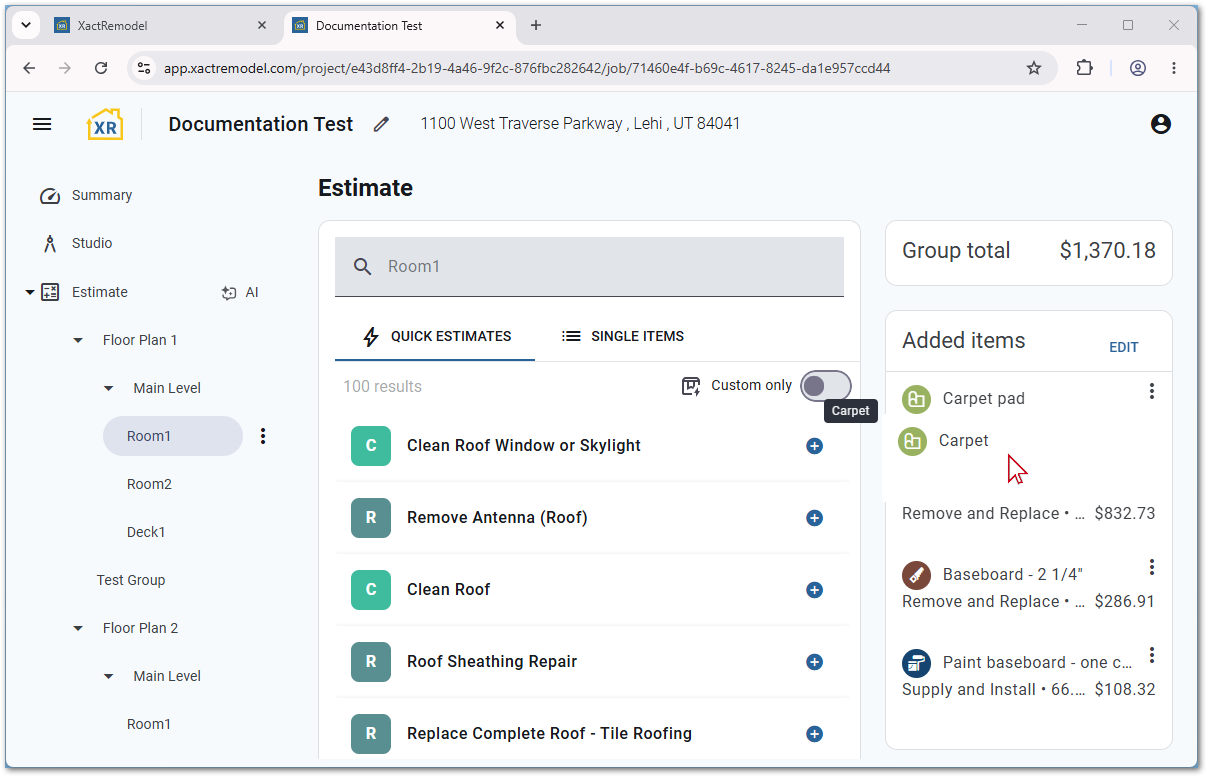Switch to XactRemodel browser tab

coord(162,26)
